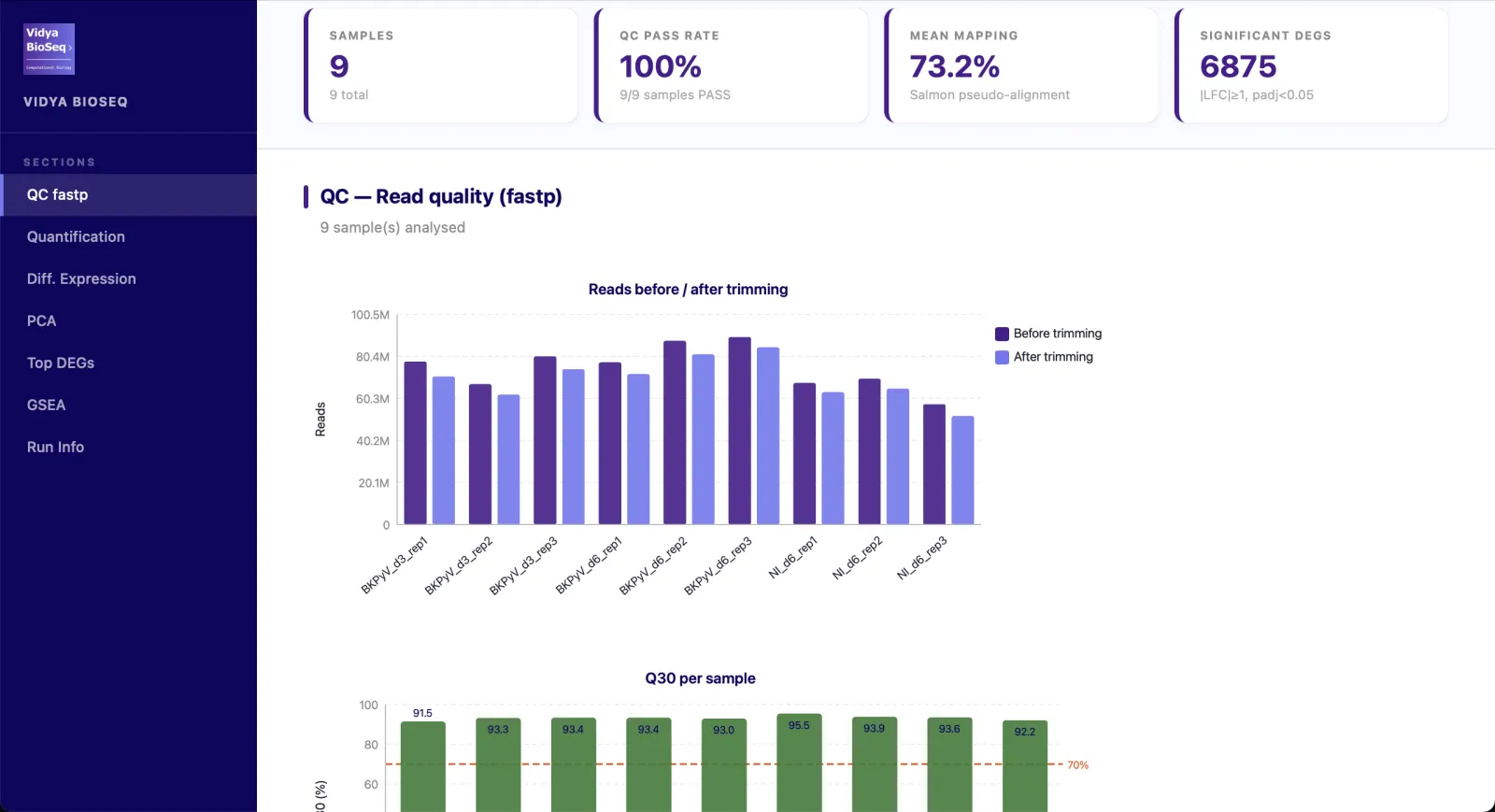1495x812 pixels.
Task: Click the 'Reads before / after trimming' chart title
Action: [x=688, y=290]
